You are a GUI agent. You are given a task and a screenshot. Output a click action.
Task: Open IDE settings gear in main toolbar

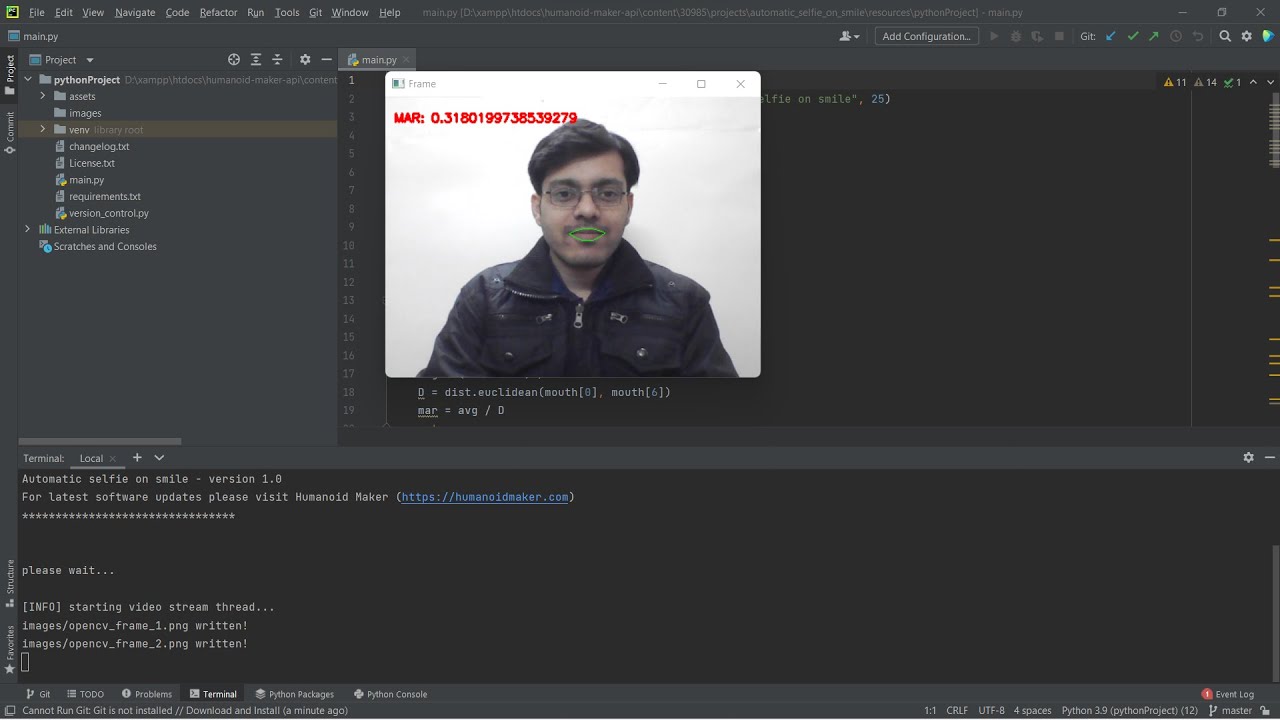(x=1247, y=36)
